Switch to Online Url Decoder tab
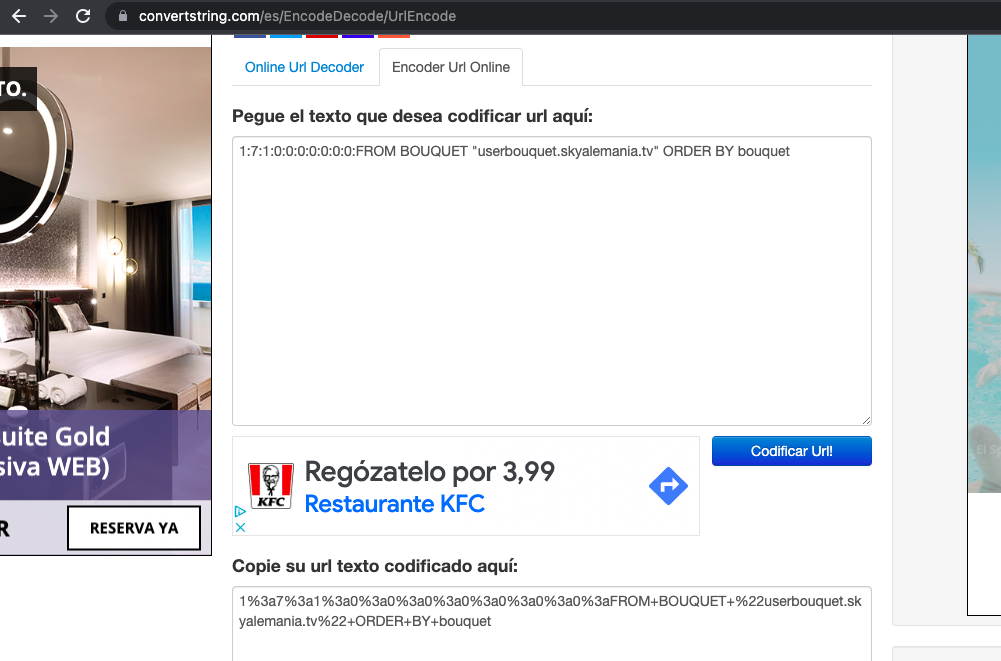The image size is (1001, 661). click(304, 68)
